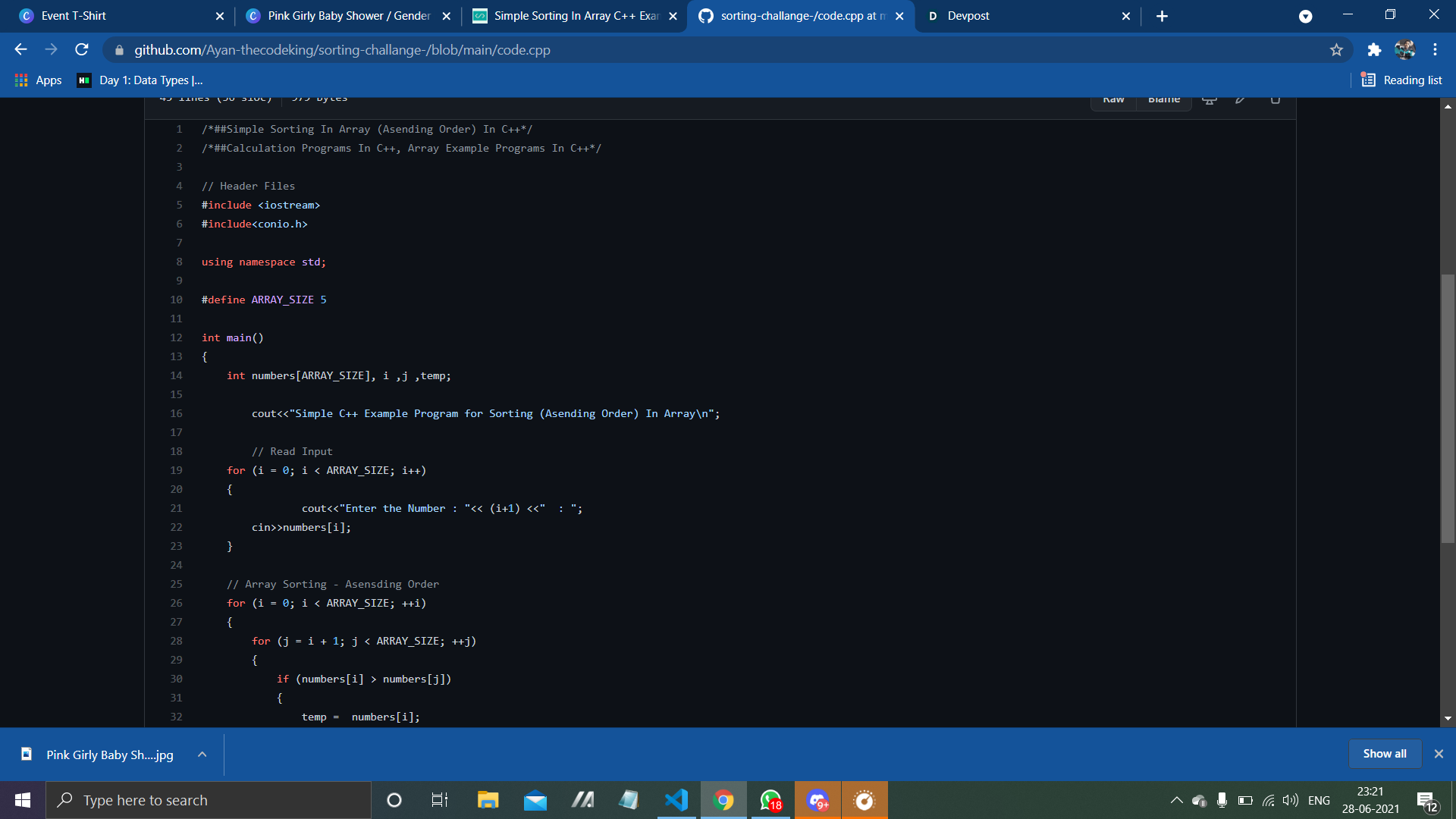Open WhatsApp taskbar icon
Viewport: 1456px width, 819px height.
pos(770,800)
